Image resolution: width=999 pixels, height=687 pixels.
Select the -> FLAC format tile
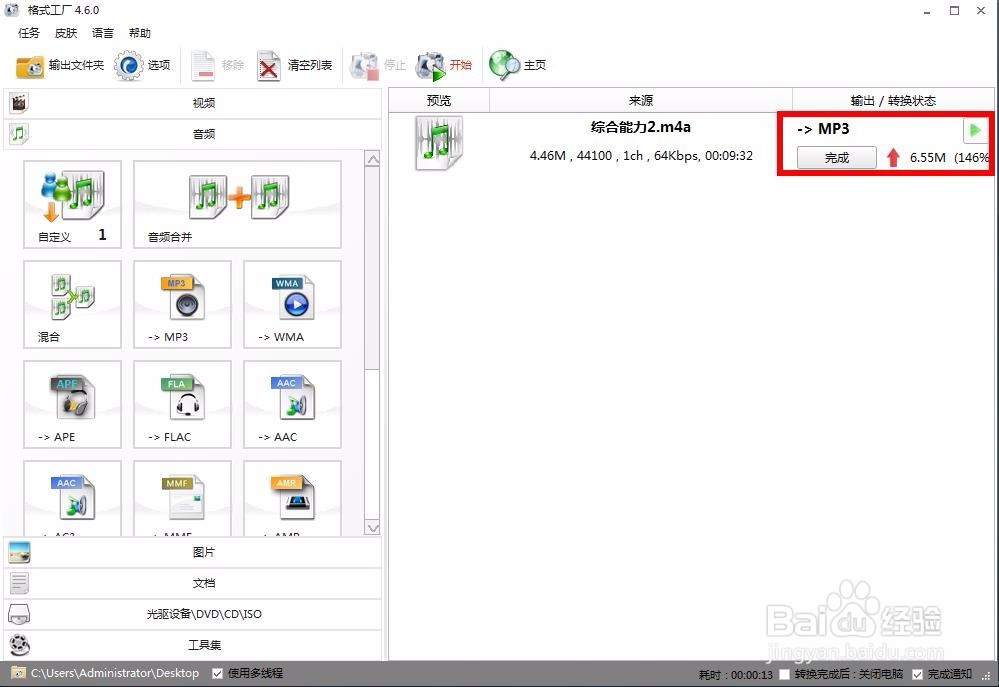[x=182, y=404]
